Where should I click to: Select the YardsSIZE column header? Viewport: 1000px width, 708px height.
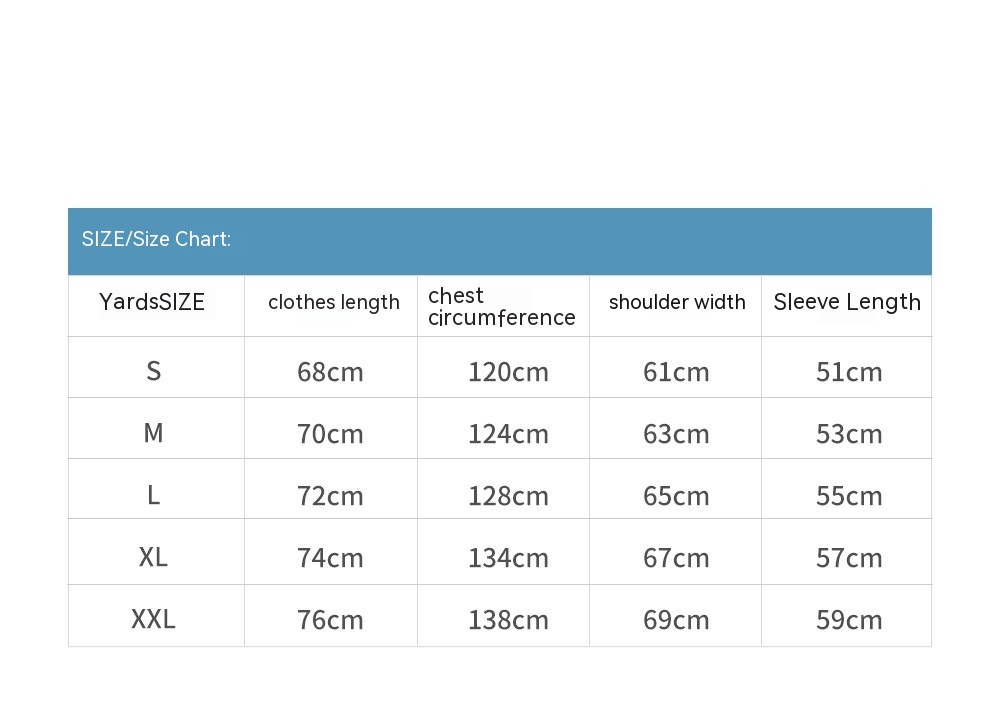coord(152,302)
